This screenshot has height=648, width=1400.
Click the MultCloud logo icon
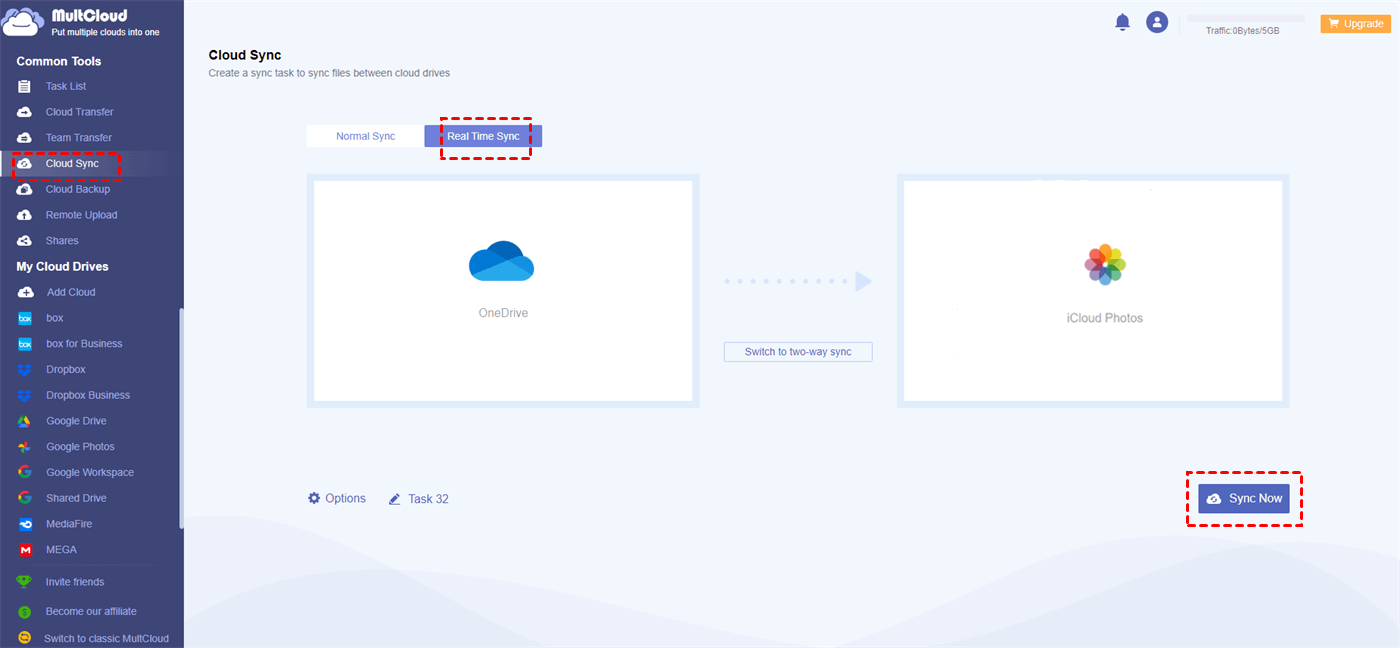[x=24, y=22]
